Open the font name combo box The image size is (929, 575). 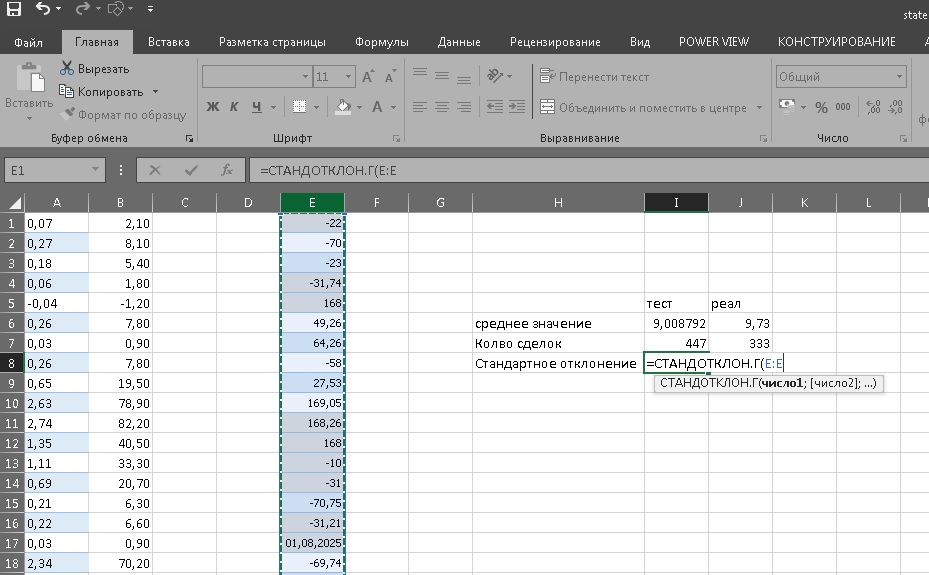(256, 76)
